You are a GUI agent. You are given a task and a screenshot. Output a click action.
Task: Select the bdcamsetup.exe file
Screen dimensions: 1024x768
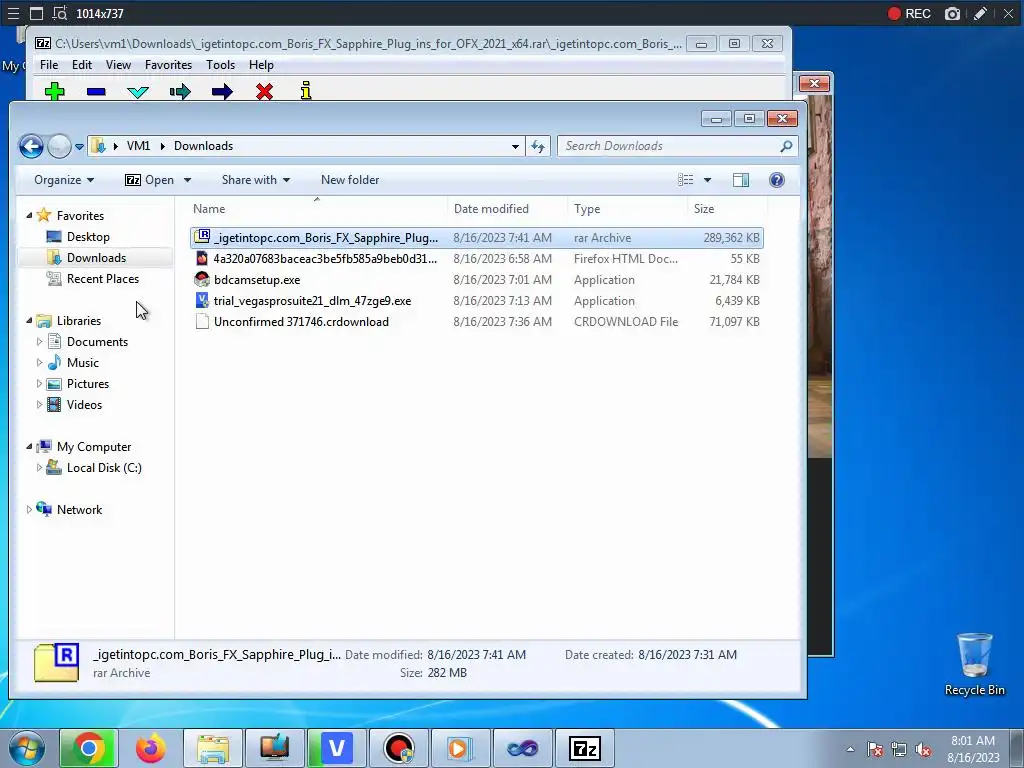tap(477, 280)
